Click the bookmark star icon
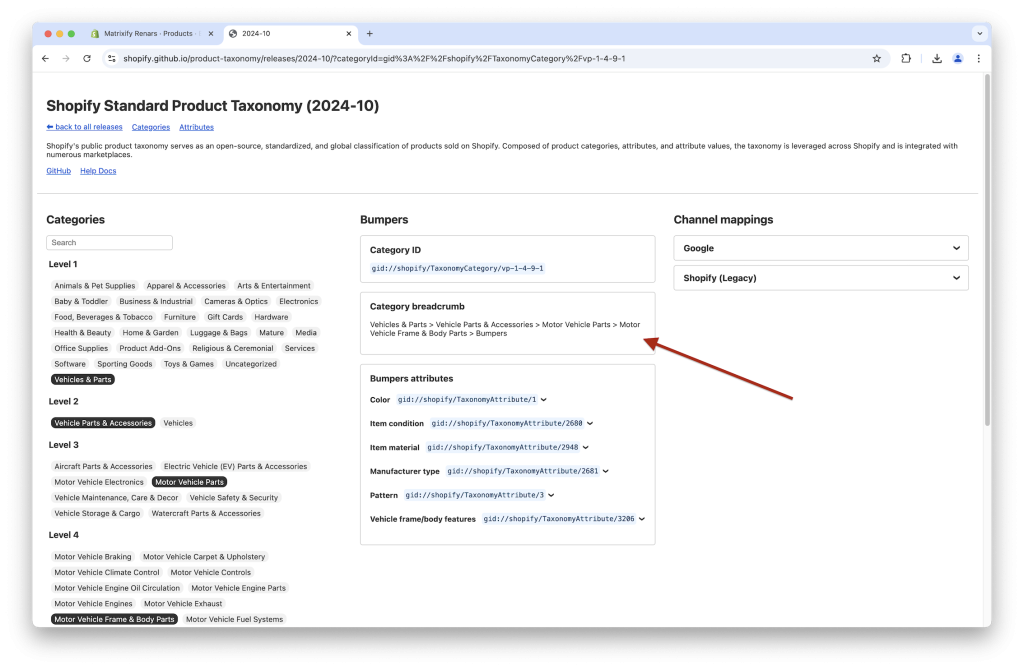Screen dimensions: 1024x670 pyautogui.click(x=877, y=58)
